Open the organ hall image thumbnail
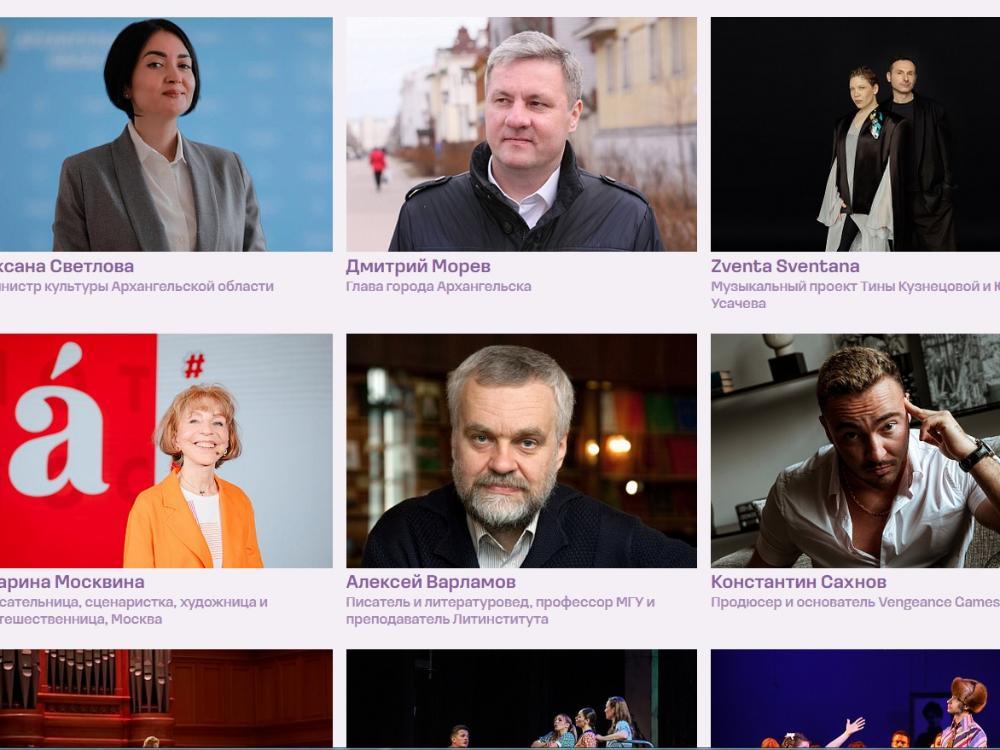Screen dimensions: 1000x750 point(166,698)
